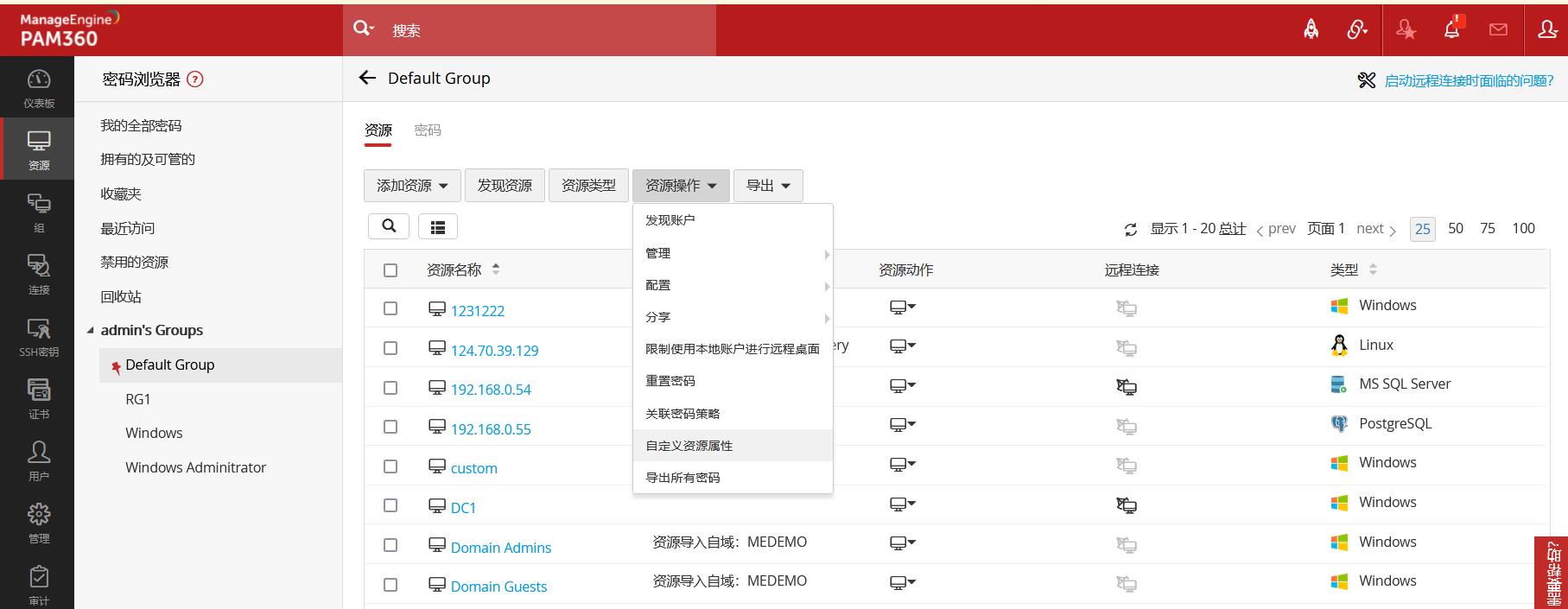Check the box for resource 192.168.0.54
Viewport: 1568px width, 609px height.
point(390,388)
